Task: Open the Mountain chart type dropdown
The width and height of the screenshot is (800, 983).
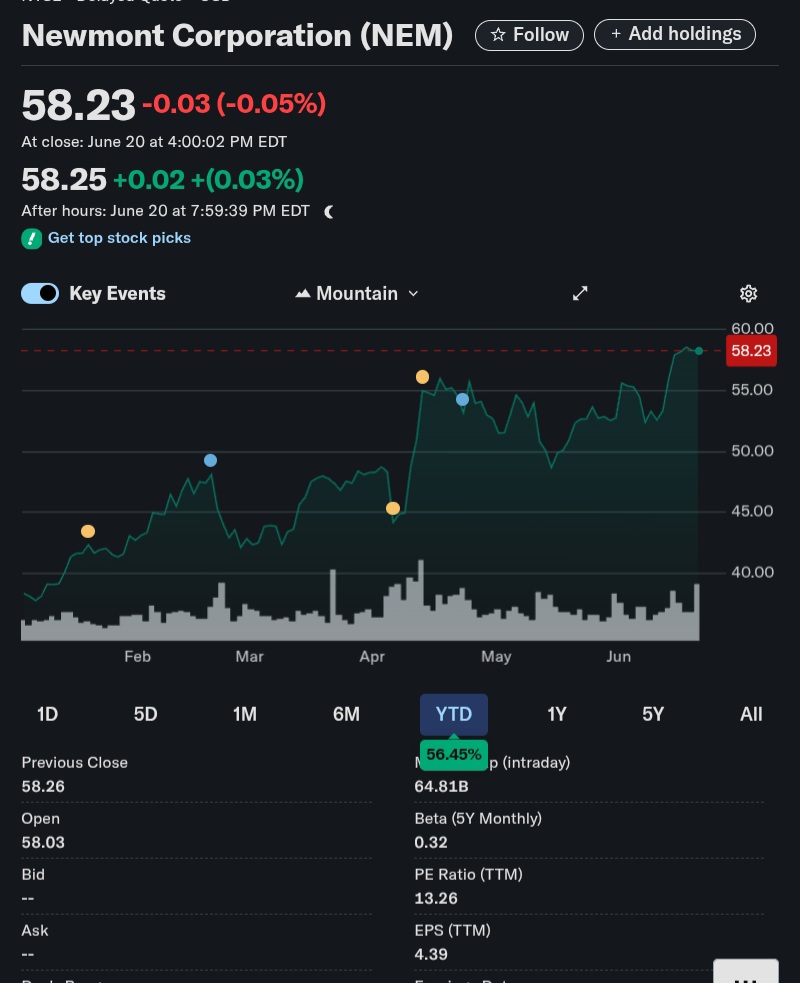Action: [x=357, y=293]
